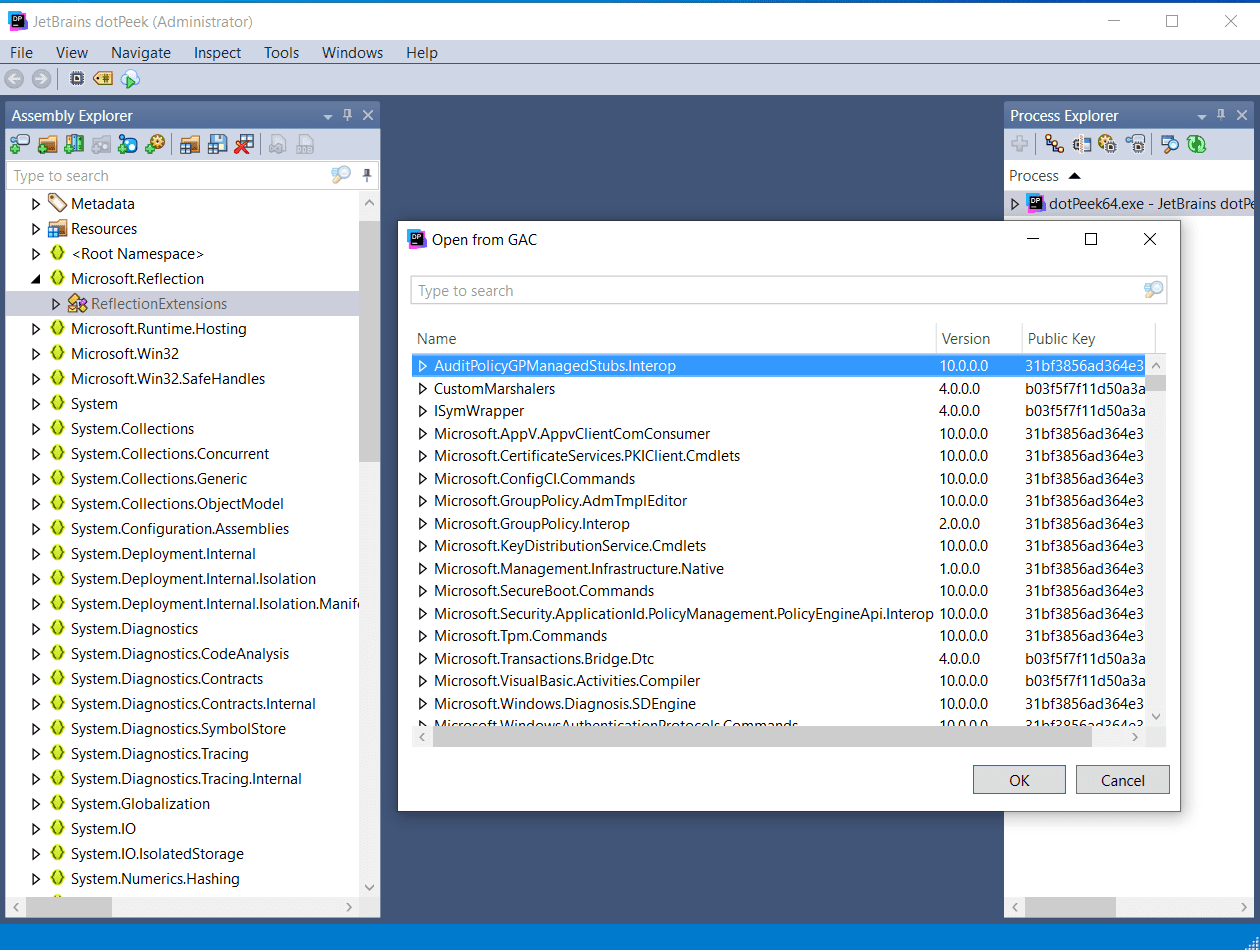The height and width of the screenshot is (950, 1260).
Task: Click the search magnifier in Assembly Explorer search box
Action: [x=341, y=175]
